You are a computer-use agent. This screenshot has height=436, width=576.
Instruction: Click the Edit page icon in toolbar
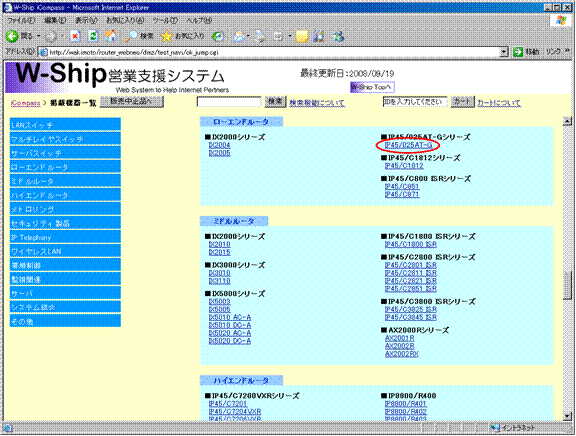click(278, 36)
